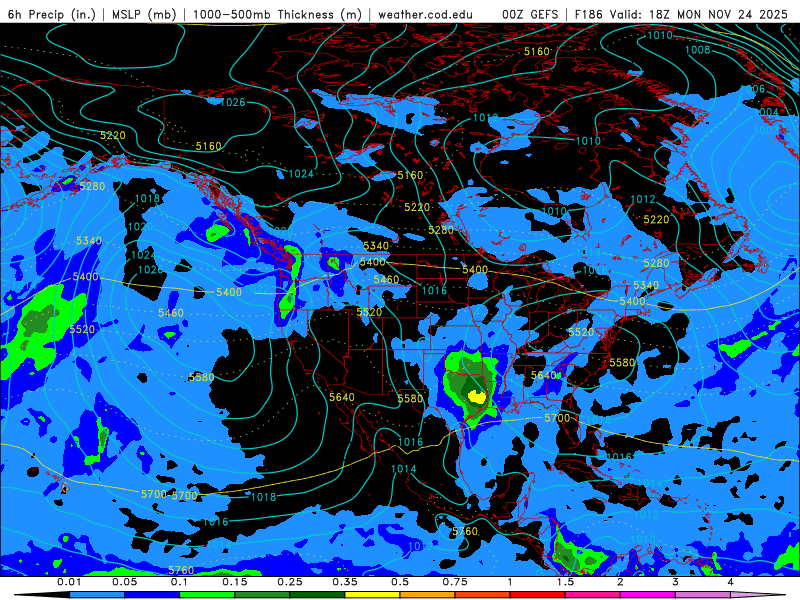Click the '5760' thickness label south of Mexico

click(465, 531)
